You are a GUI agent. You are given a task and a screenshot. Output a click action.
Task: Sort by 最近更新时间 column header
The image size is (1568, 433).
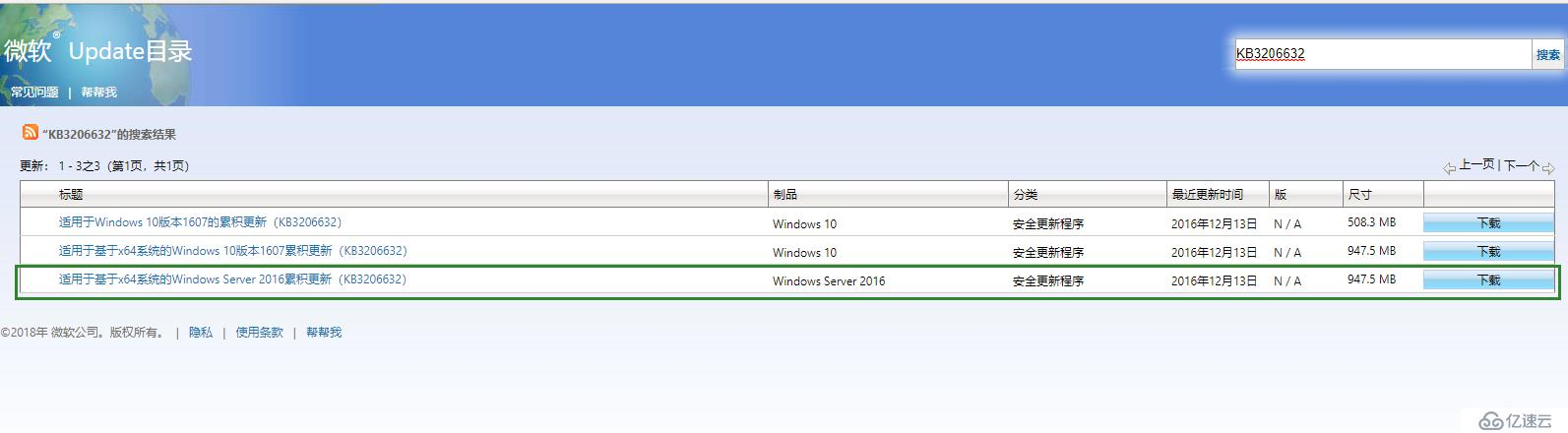[x=1207, y=195]
